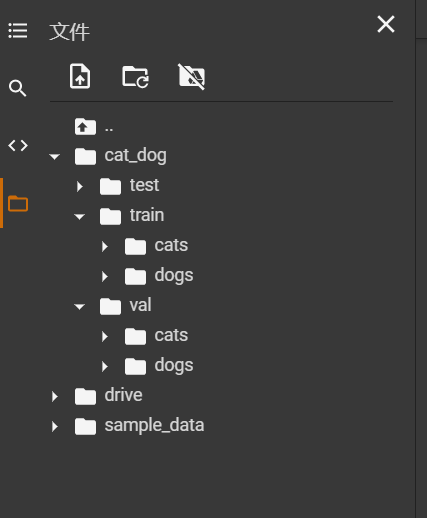Viewport: 427px width, 518px height.
Task: Click the cat_dog folder icon
Action: pyautogui.click(x=85, y=156)
